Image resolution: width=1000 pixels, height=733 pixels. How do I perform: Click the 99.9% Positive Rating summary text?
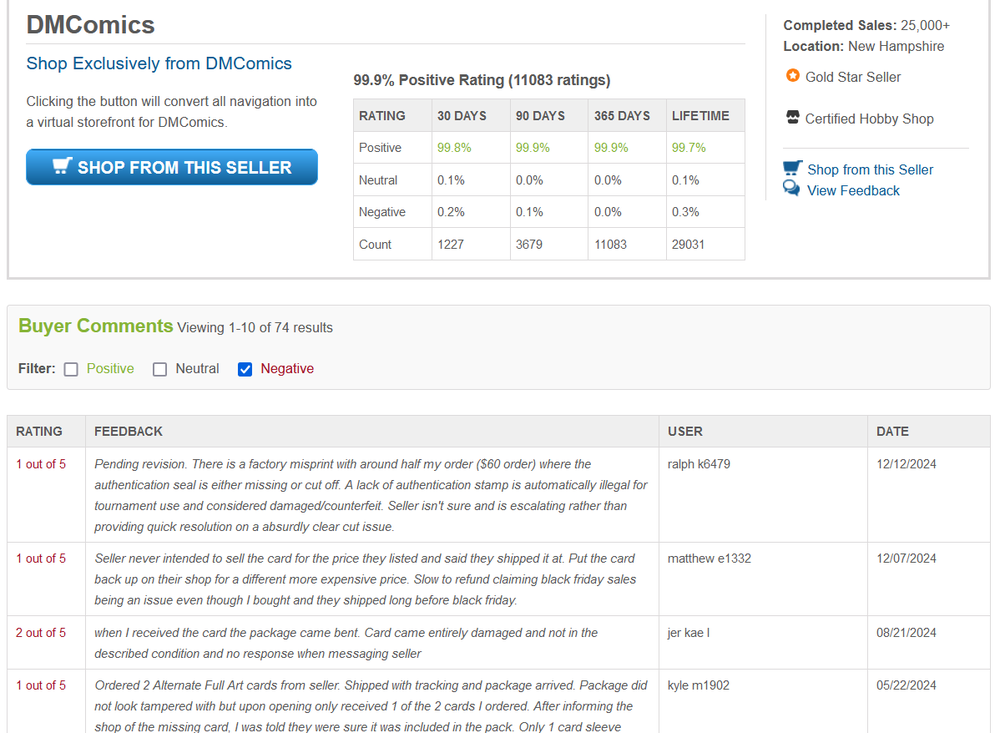click(482, 80)
